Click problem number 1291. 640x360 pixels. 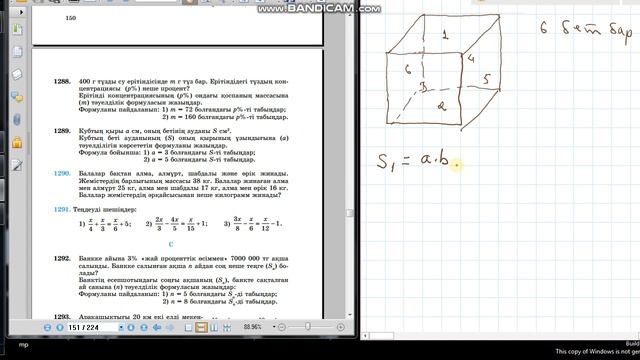pyautogui.click(x=62, y=209)
